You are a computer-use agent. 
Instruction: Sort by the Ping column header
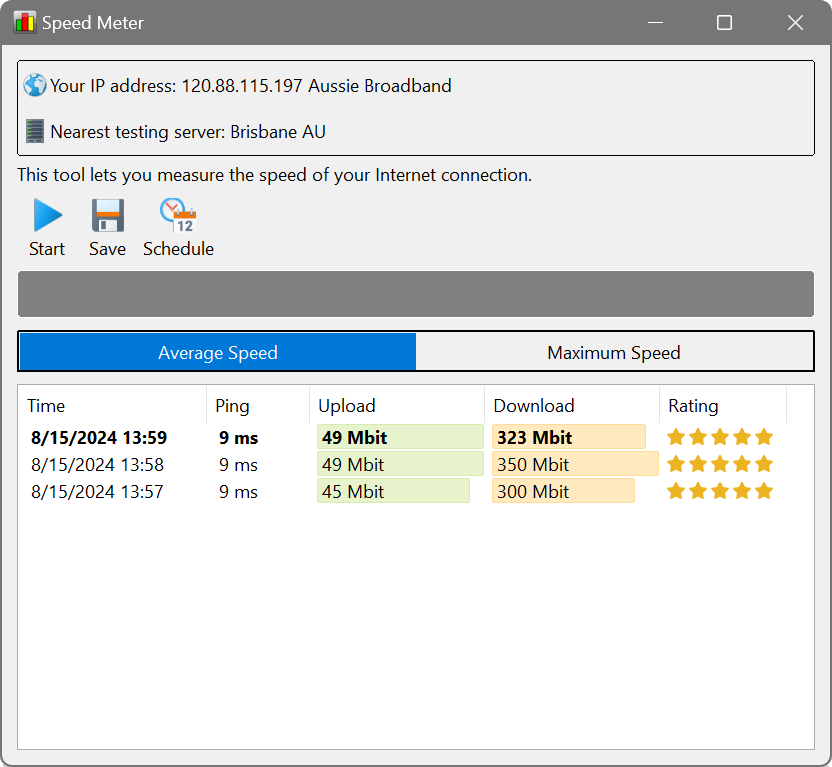tap(258, 406)
